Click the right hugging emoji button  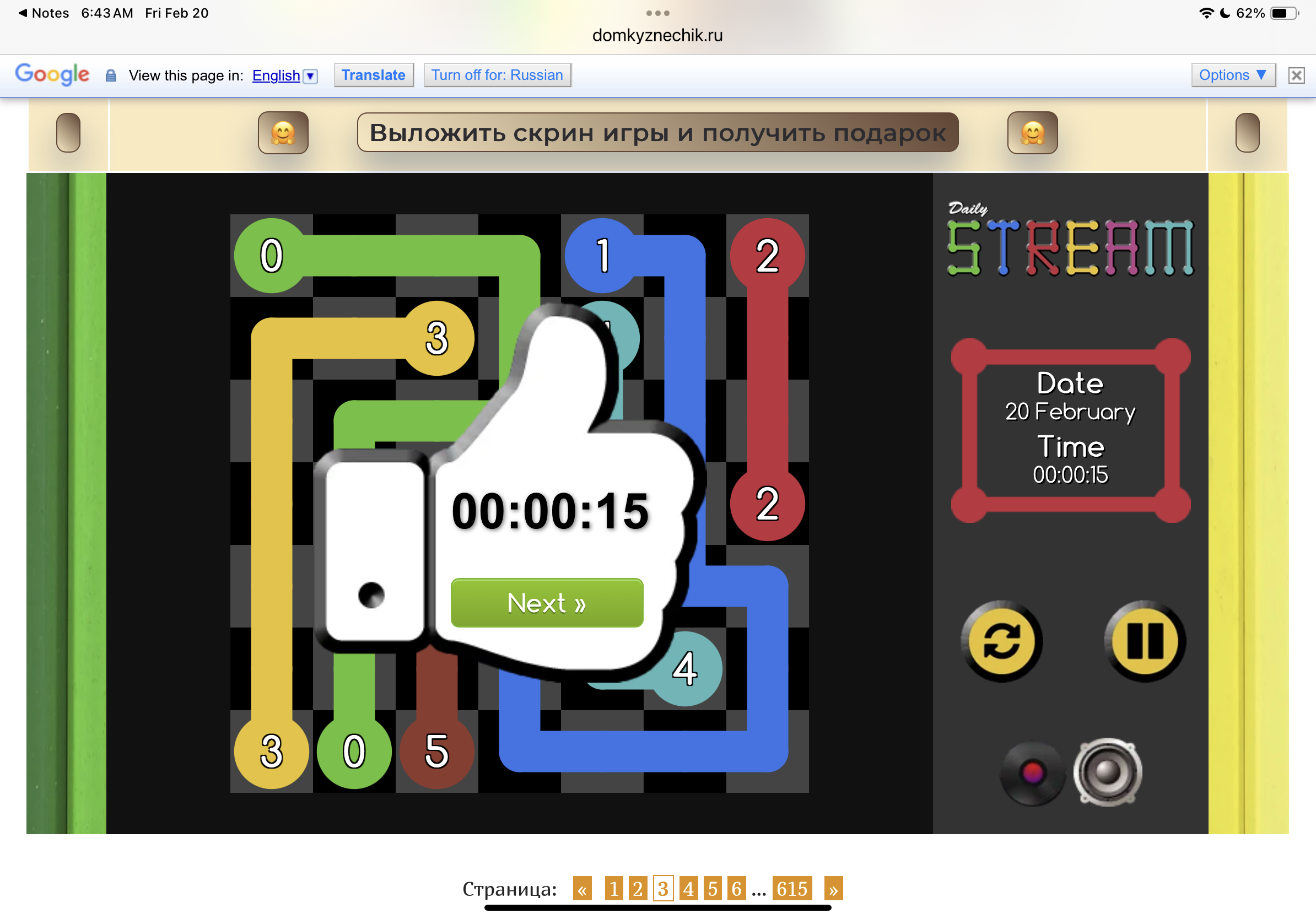point(1032,133)
